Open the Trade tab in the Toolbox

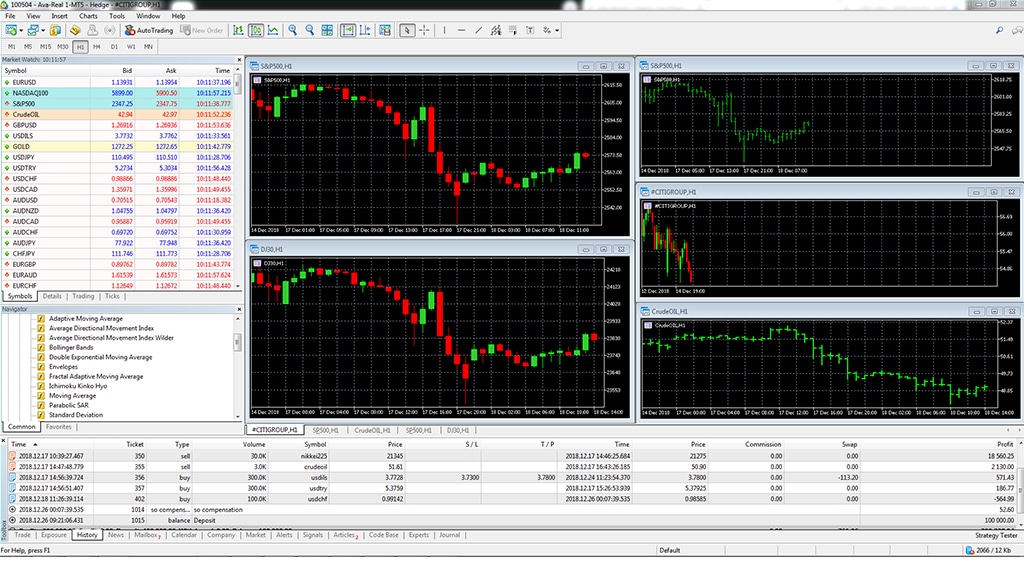tap(23, 535)
